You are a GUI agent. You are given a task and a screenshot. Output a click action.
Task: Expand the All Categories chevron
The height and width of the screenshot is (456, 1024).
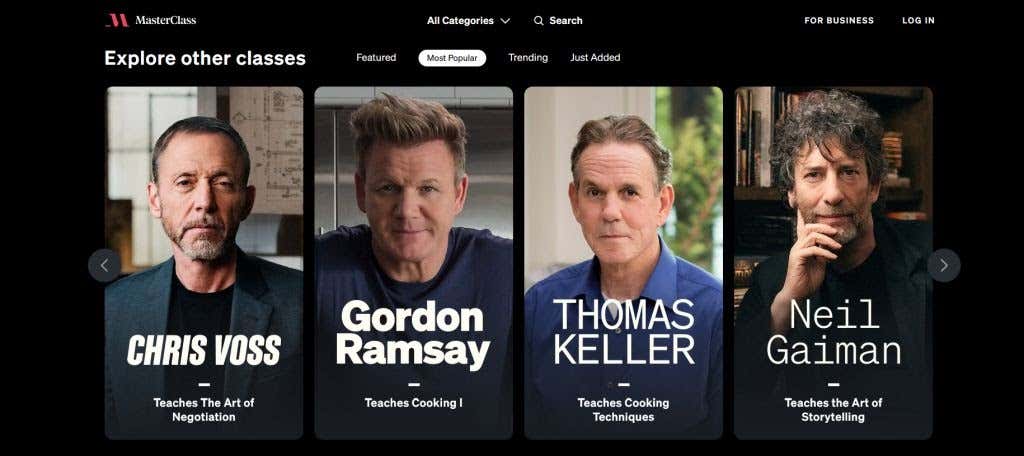click(505, 21)
